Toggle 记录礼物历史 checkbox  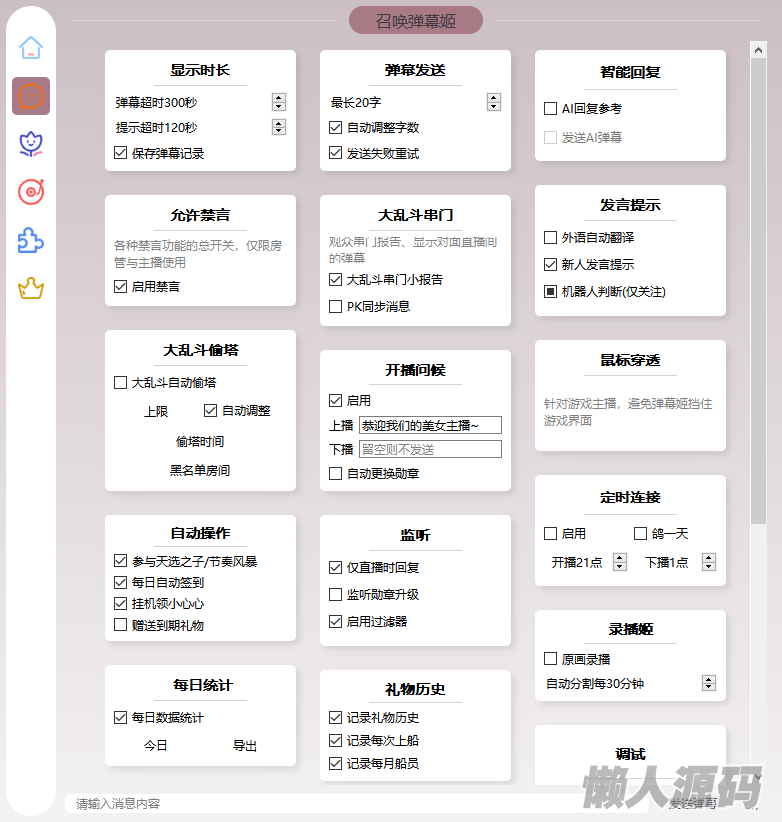(x=335, y=717)
